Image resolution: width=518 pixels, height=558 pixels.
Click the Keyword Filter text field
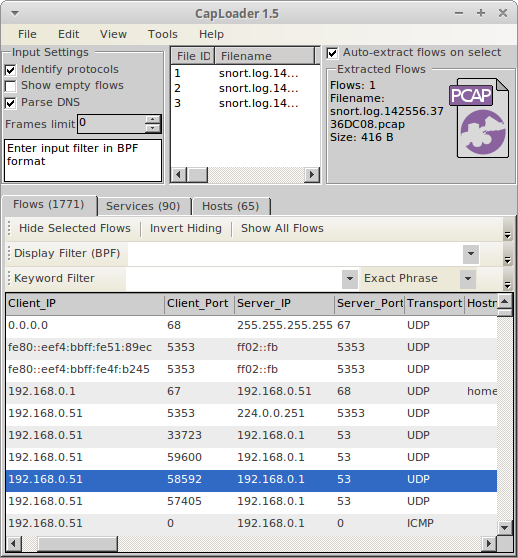click(234, 279)
